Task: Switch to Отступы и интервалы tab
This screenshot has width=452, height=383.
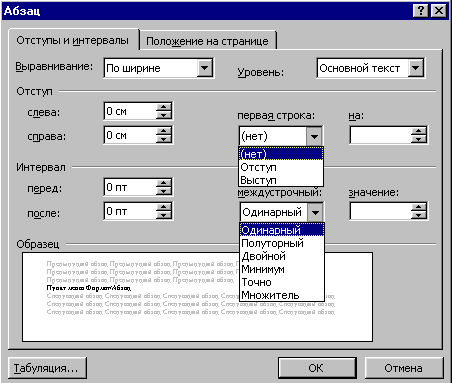Action: (x=73, y=40)
